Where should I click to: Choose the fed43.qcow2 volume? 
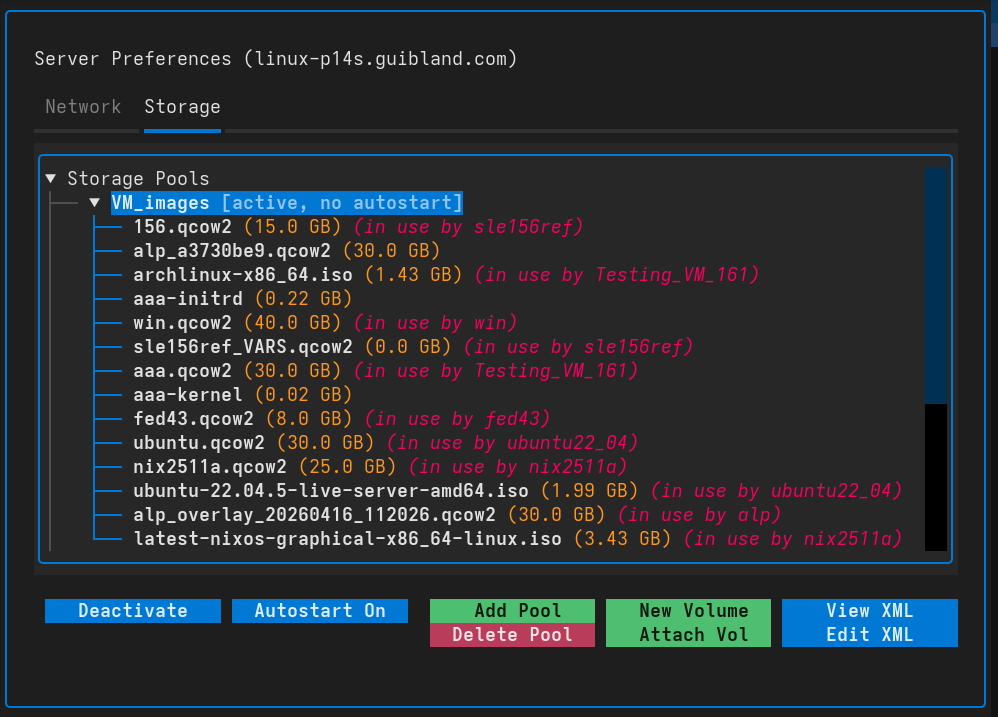(x=193, y=419)
